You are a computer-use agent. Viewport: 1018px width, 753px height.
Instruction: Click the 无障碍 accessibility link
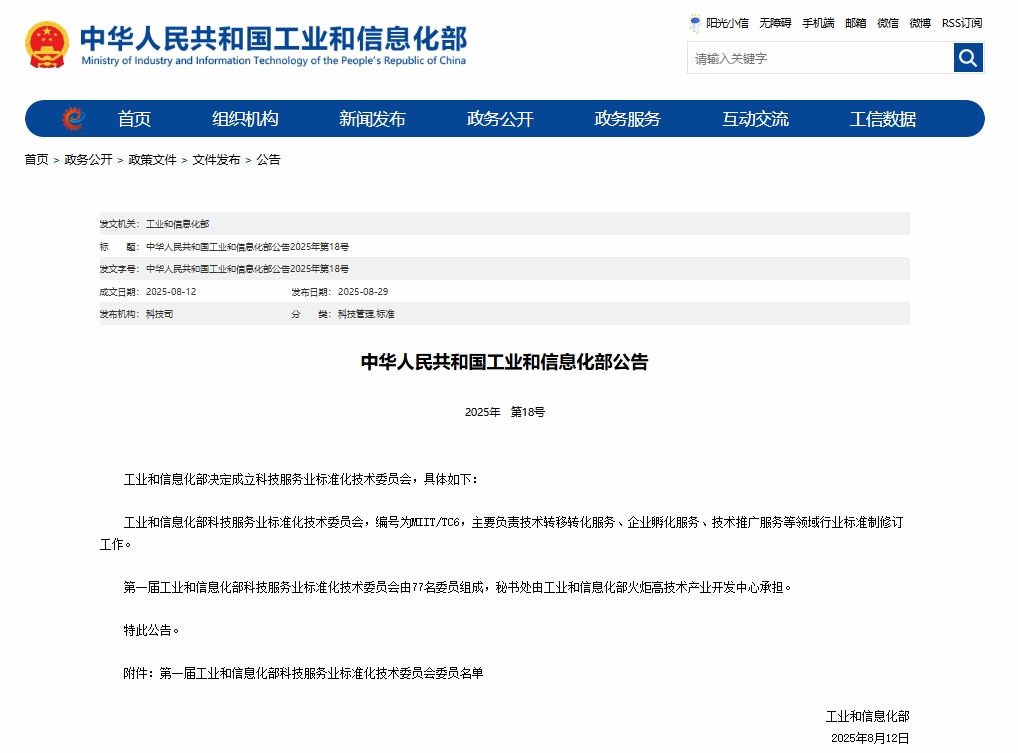tap(775, 23)
